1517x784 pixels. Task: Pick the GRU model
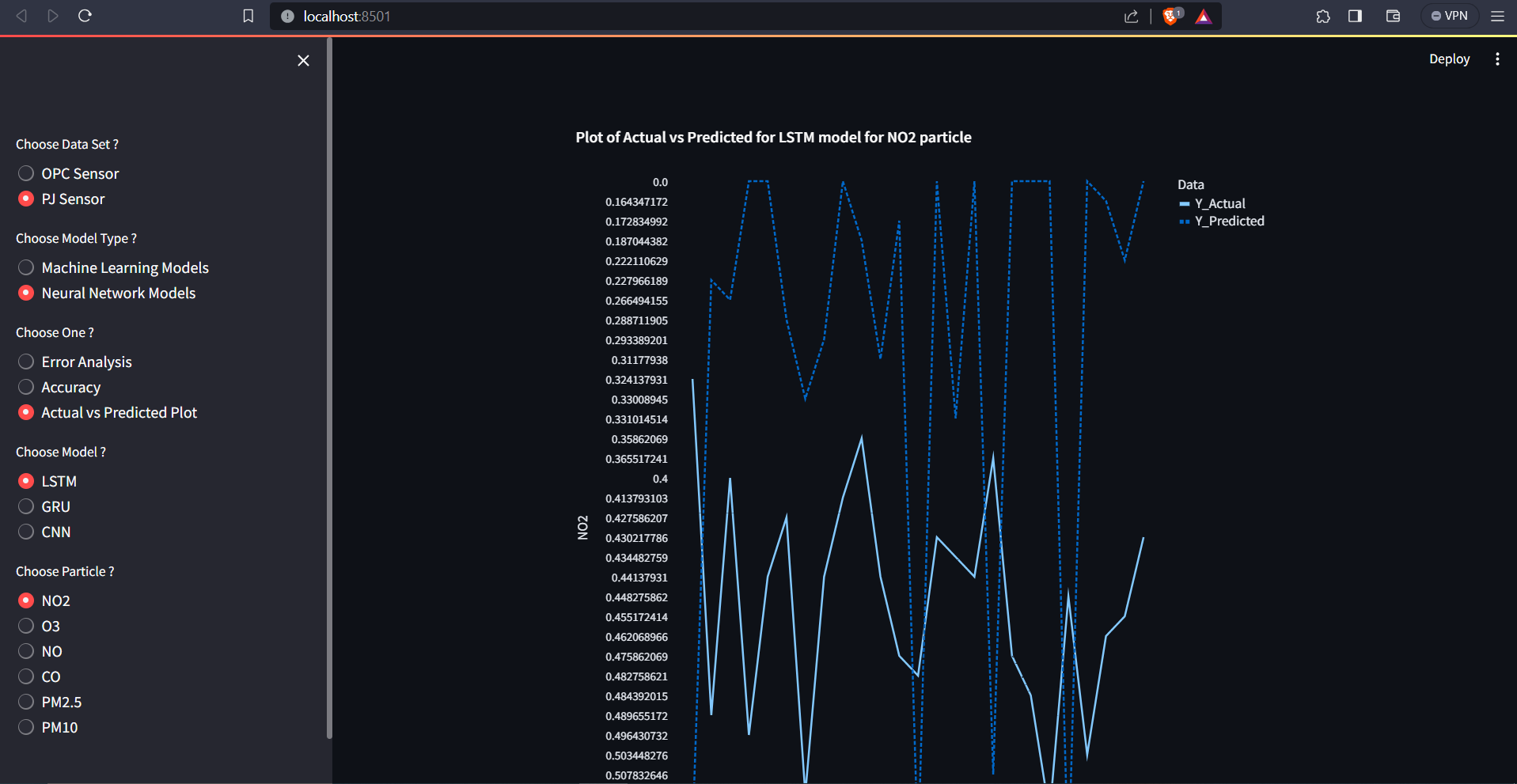coord(44,506)
